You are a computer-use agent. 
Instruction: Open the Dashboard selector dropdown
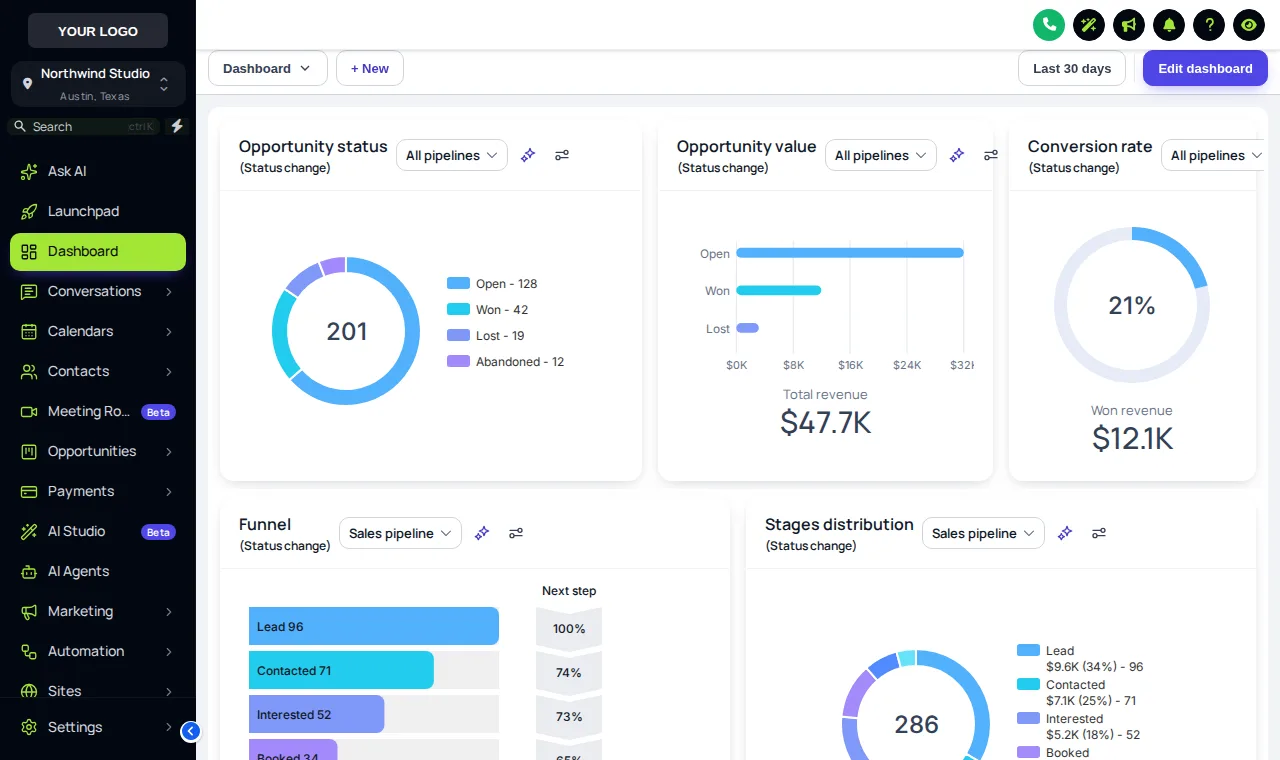point(268,68)
